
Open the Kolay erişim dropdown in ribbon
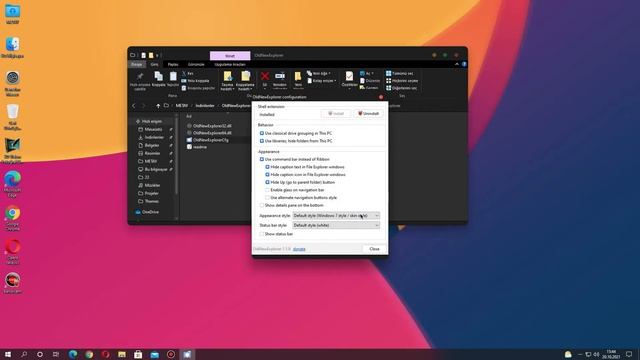322,81
